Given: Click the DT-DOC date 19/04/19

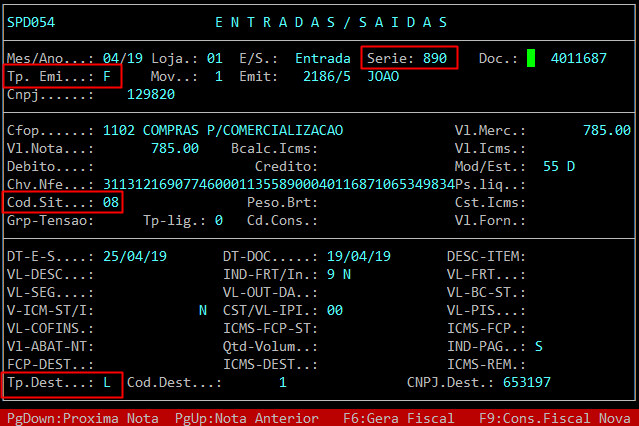Looking at the screenshot, I should [359, 256].
